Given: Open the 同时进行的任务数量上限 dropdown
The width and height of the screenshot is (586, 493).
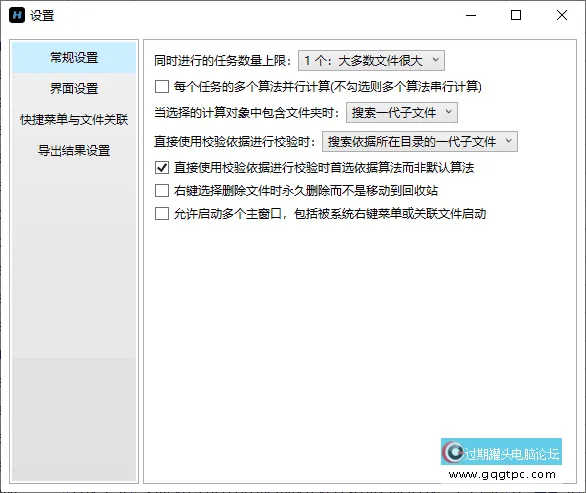Looking at the screenshot, I should (371, 61).
